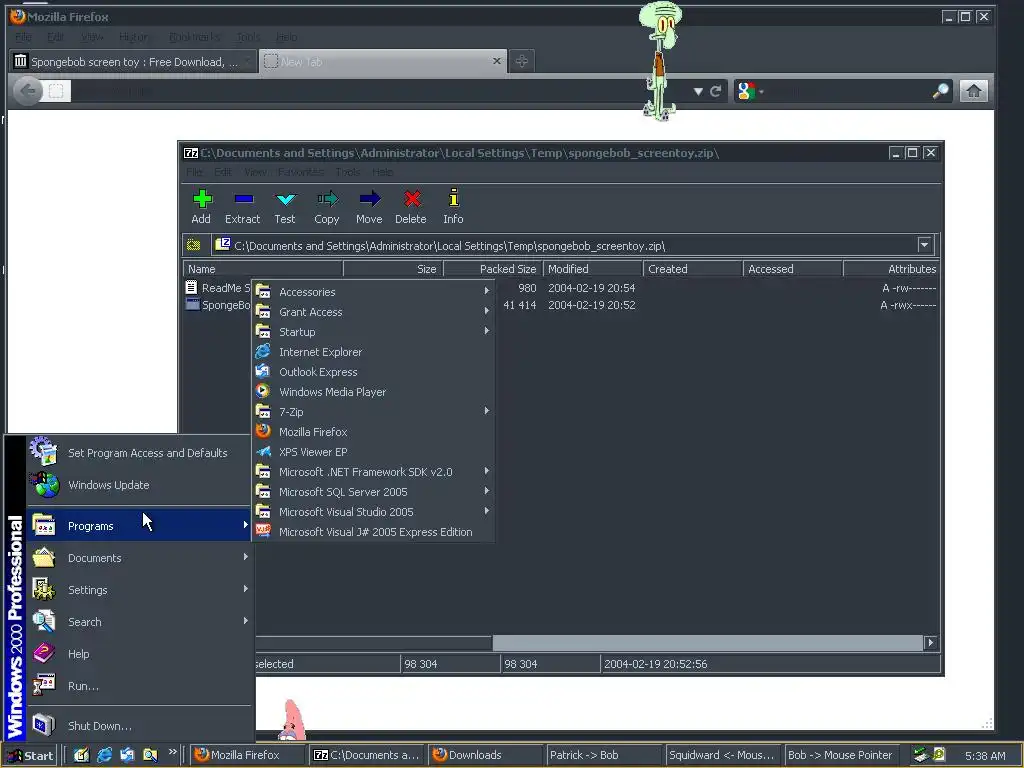Open archive Info in 7-Zip
1024x768 pixels.
(453, 206)
